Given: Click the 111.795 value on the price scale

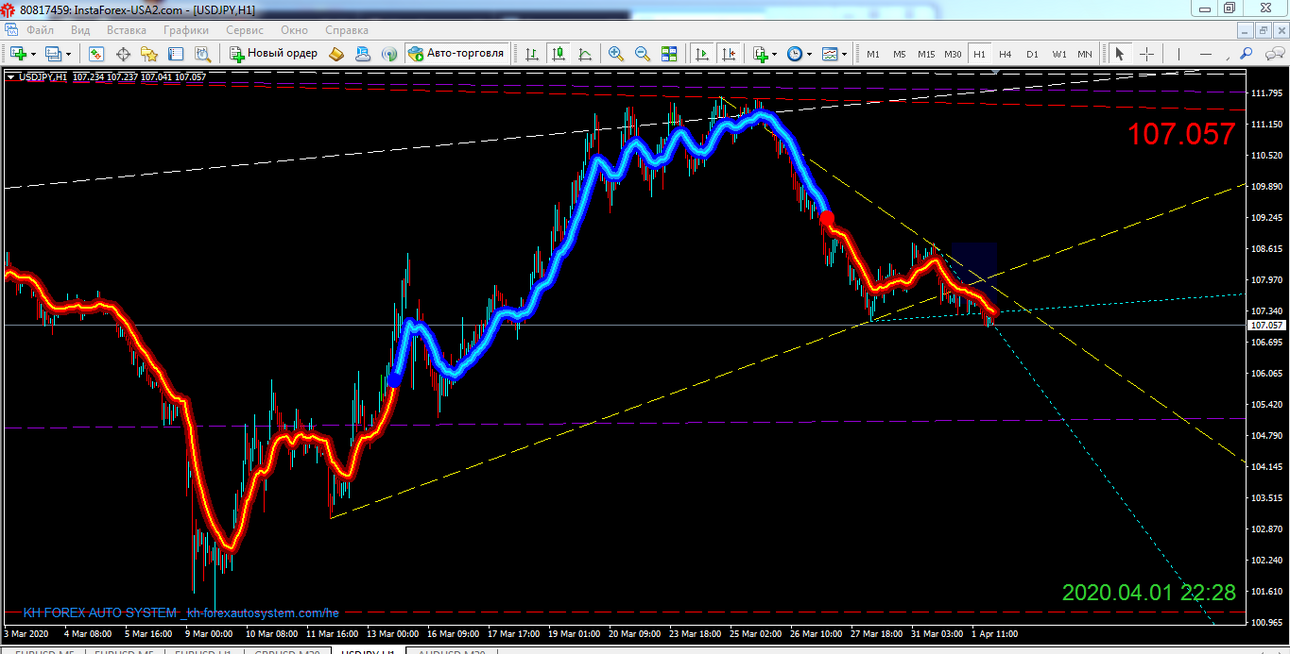Looking at the screenshot, I should (x=1267, y=93).
